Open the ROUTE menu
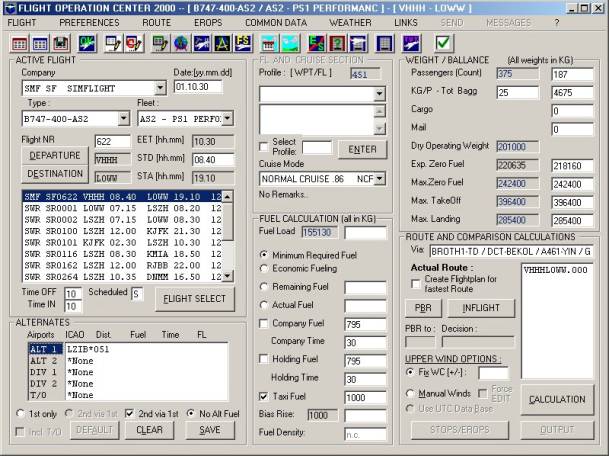The width and height of the screenshot is (609, 456). click(x=157, y=23)
